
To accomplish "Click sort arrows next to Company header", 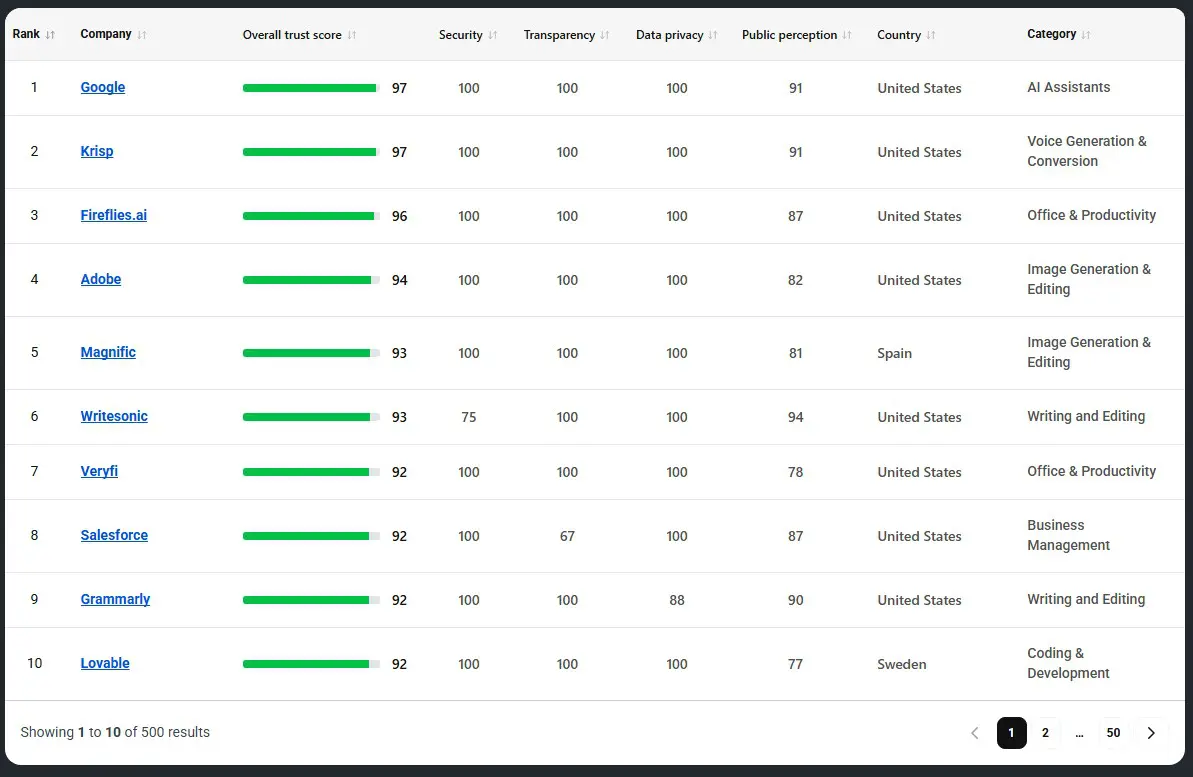I will [142, 35].
